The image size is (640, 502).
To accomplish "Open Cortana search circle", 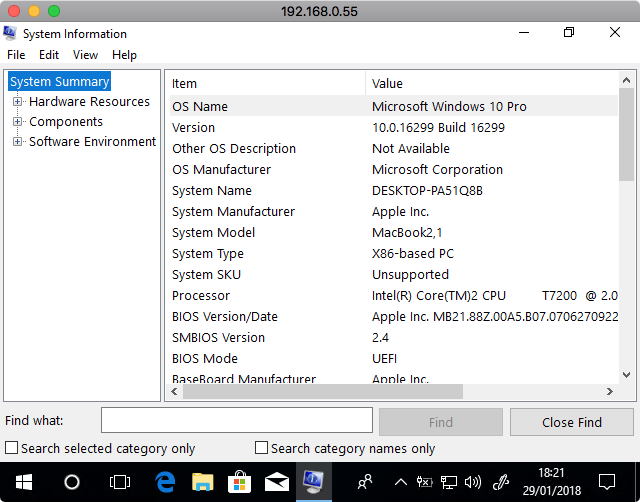I will click(x=72, y=482).
